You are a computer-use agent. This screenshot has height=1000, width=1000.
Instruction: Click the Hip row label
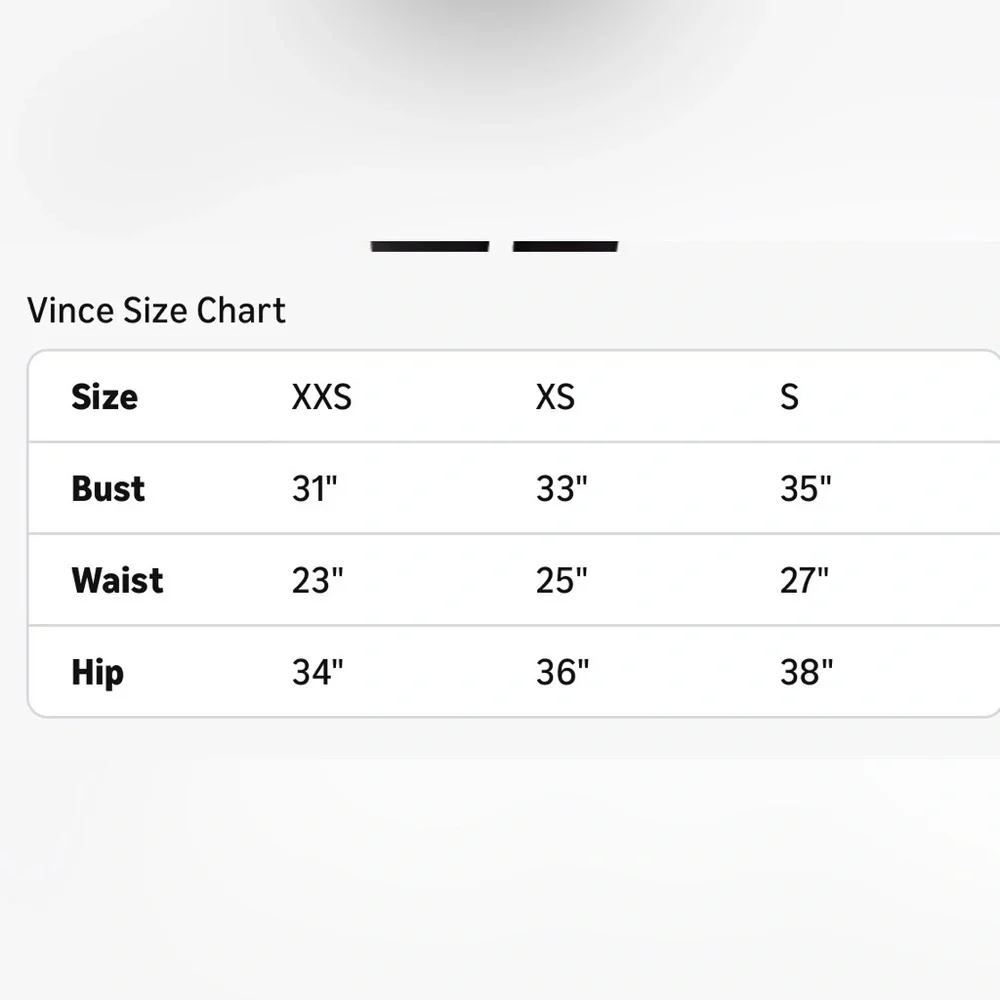[x=98, y=672]
